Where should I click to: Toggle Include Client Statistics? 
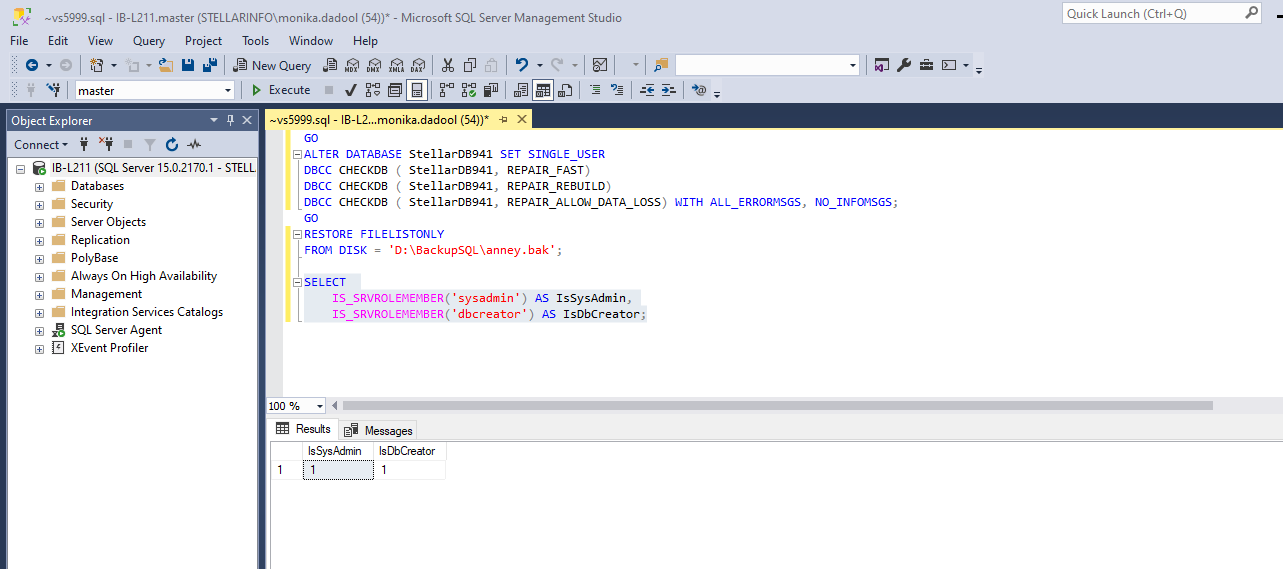[x=491, y=90]
